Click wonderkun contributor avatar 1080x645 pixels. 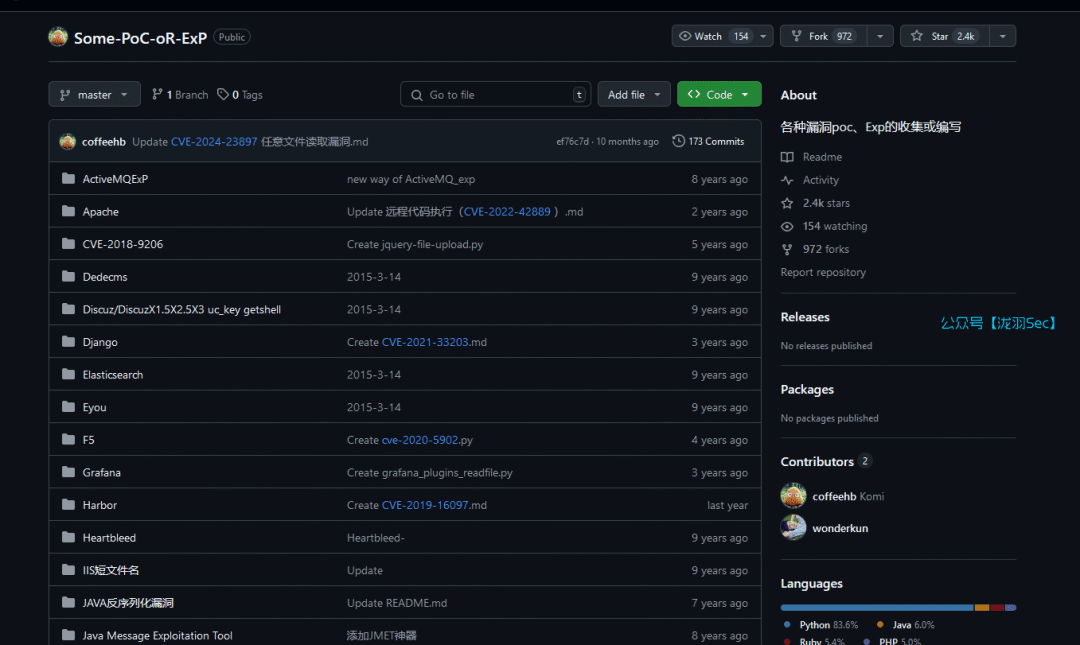tap(793, 527)
